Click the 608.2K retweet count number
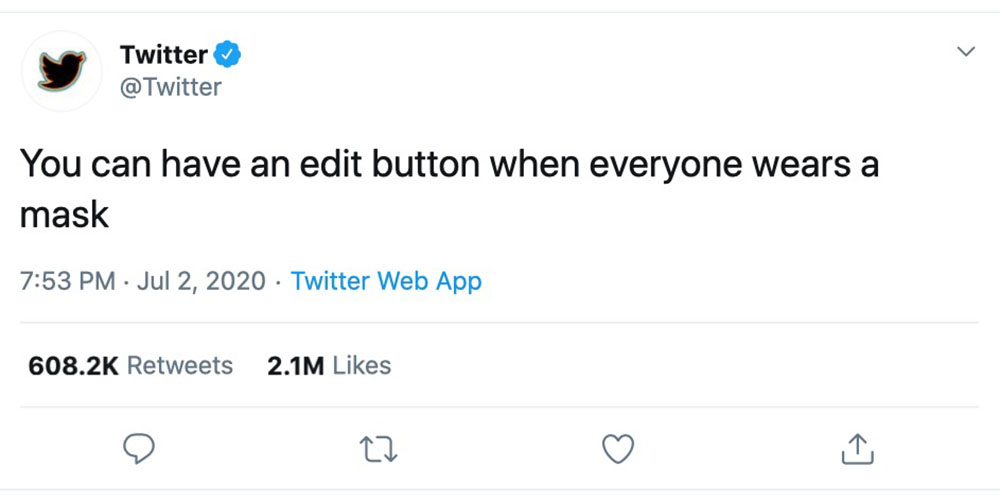 [74, 366]
